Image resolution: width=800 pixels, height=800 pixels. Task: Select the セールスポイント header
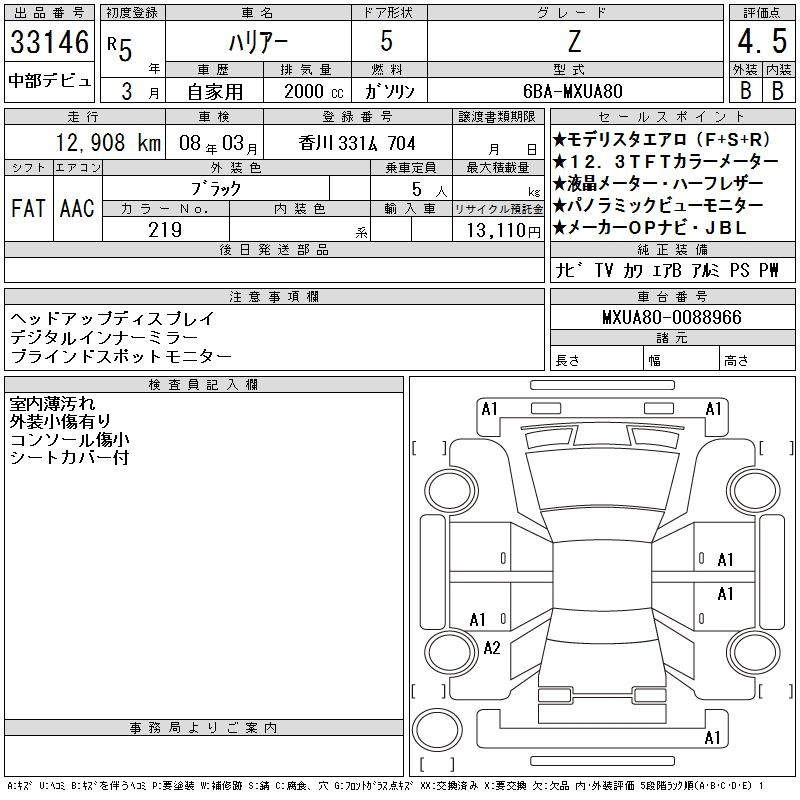672,117
